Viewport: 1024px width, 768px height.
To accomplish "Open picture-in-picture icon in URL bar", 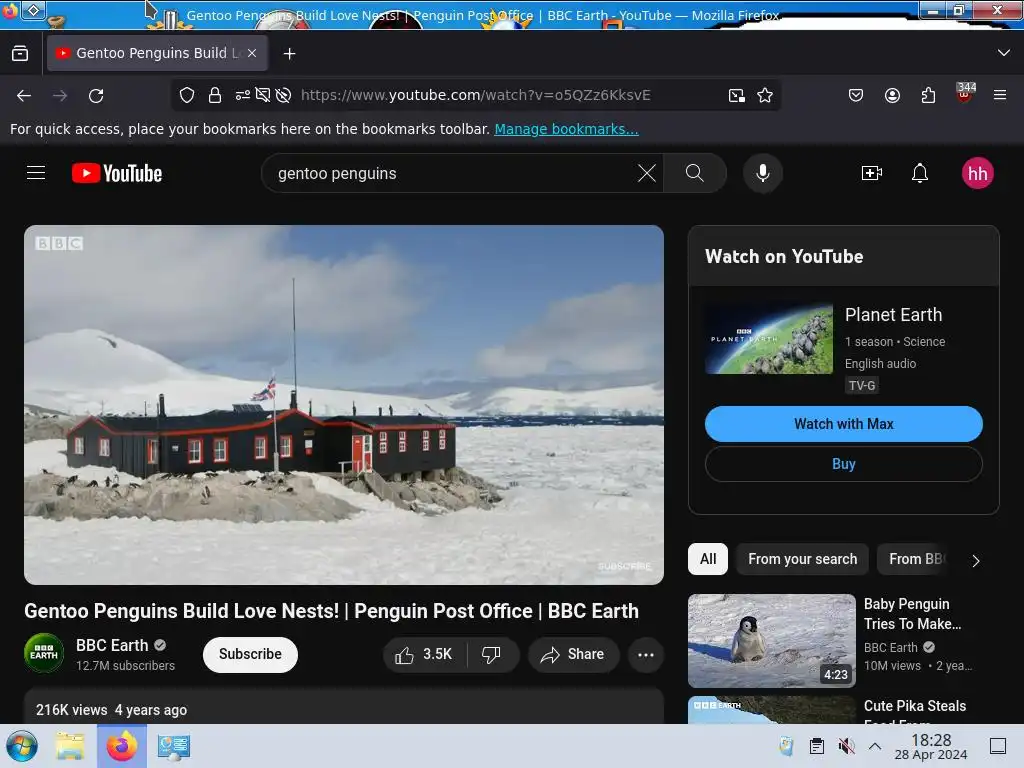I will point(737,95).
